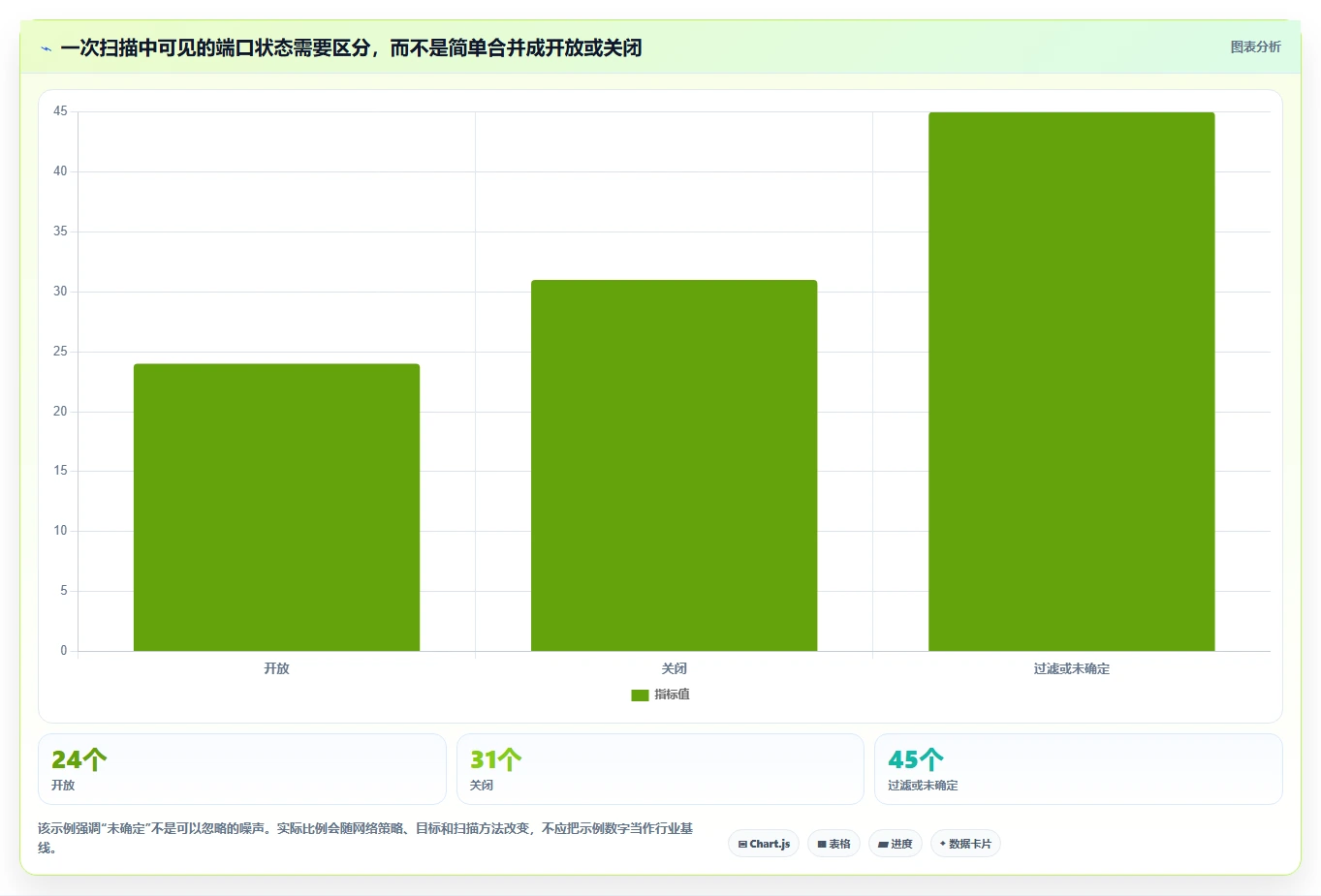
Task: Click the footnote starting with 该示例强调
Action: (365, 838)
